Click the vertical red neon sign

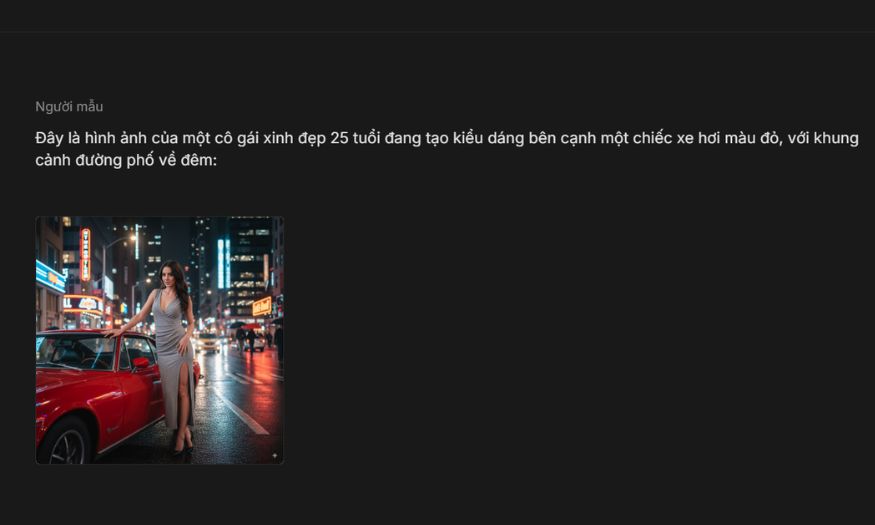pyautogui.click(x=85, y=254)
